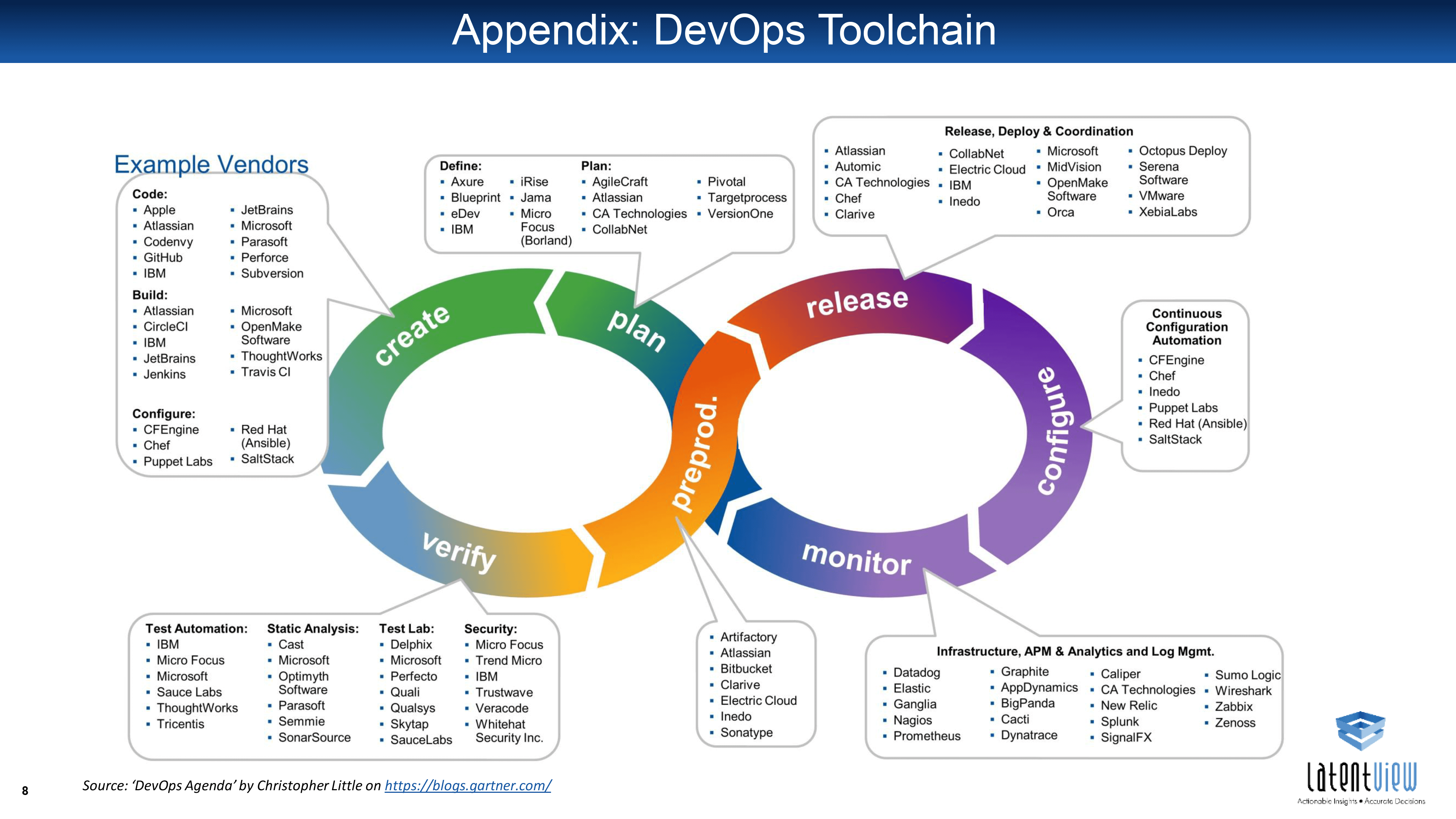Click 'AgileCraft' in the Plan list
The width and height of the screenshot is (1456, 819).
tap(620, 182)
